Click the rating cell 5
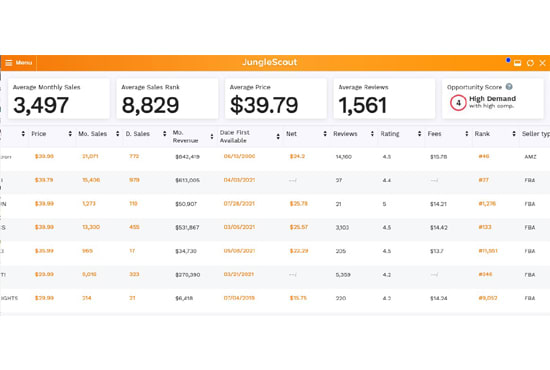 pos(384,204)
